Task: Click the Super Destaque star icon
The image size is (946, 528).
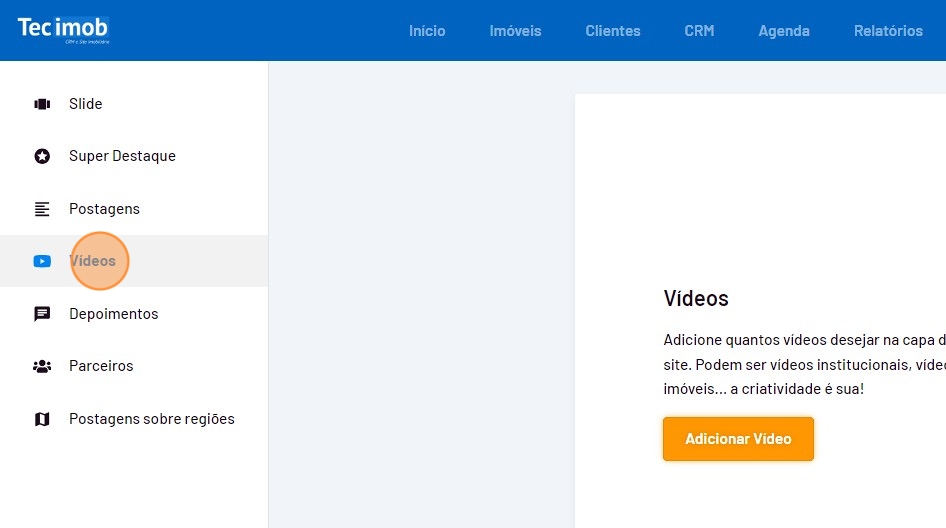Action: point(42,156)
